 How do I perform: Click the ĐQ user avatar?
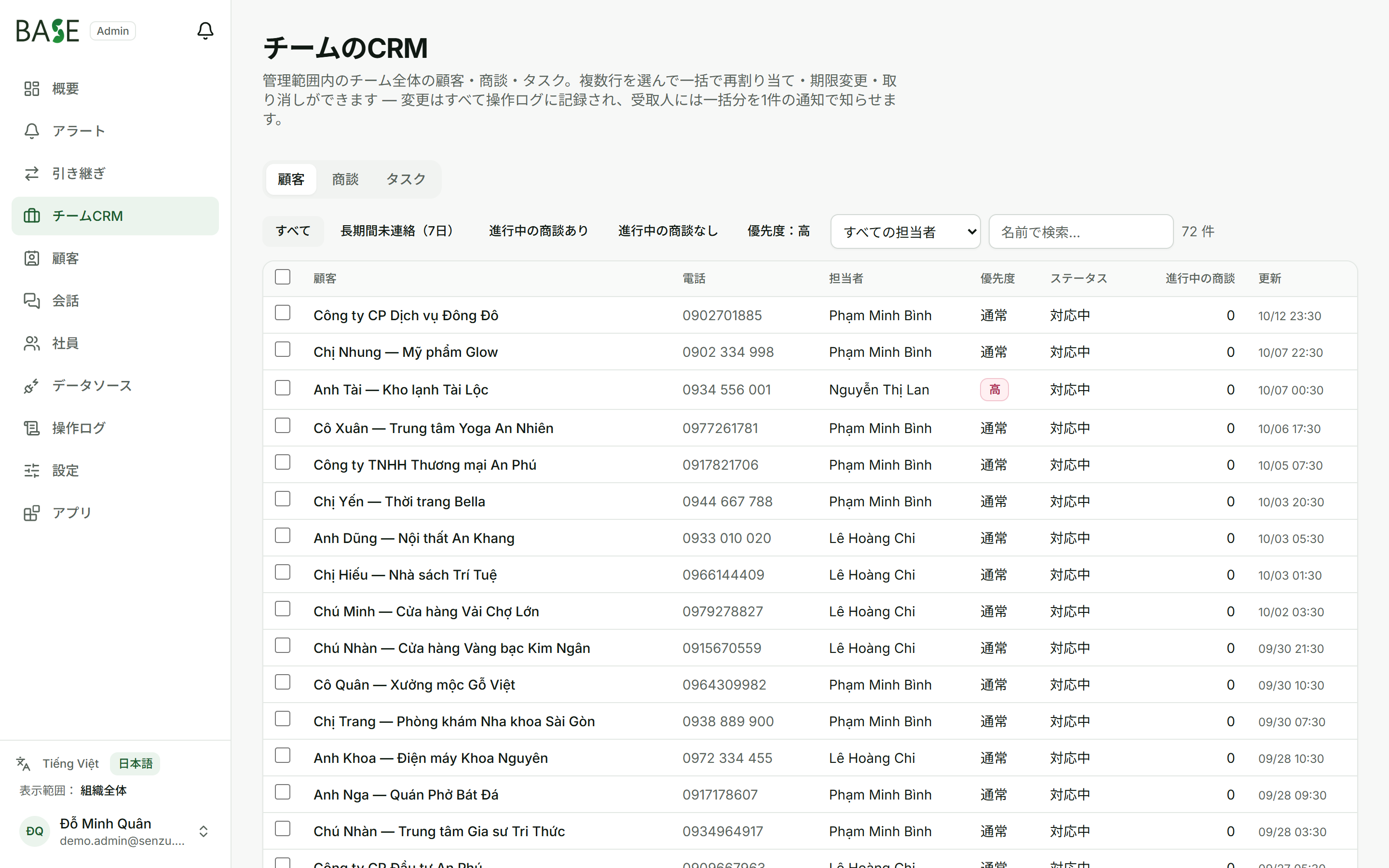(x=34, y=831)
